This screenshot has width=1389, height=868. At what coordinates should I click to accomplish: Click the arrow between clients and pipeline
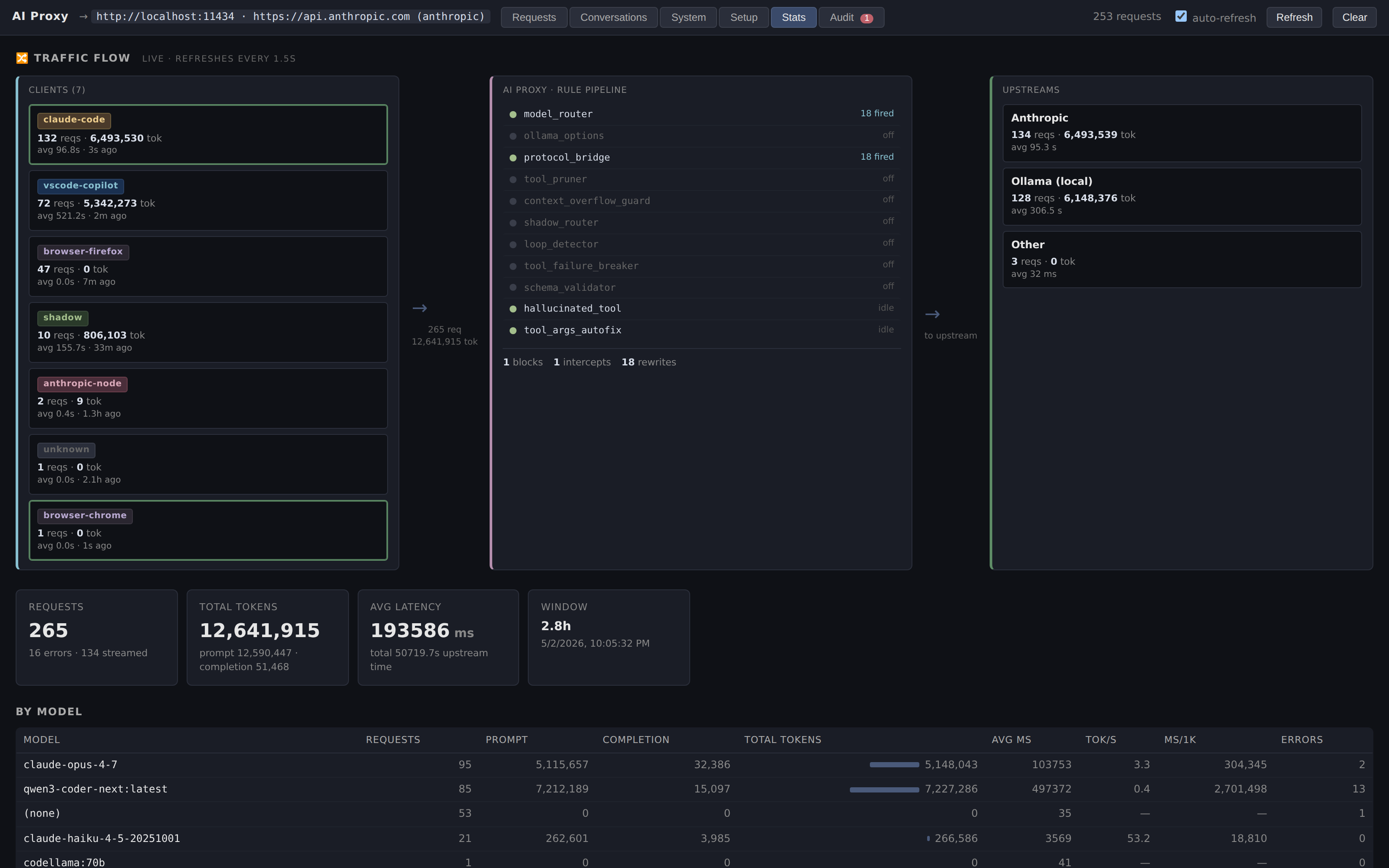420,308
